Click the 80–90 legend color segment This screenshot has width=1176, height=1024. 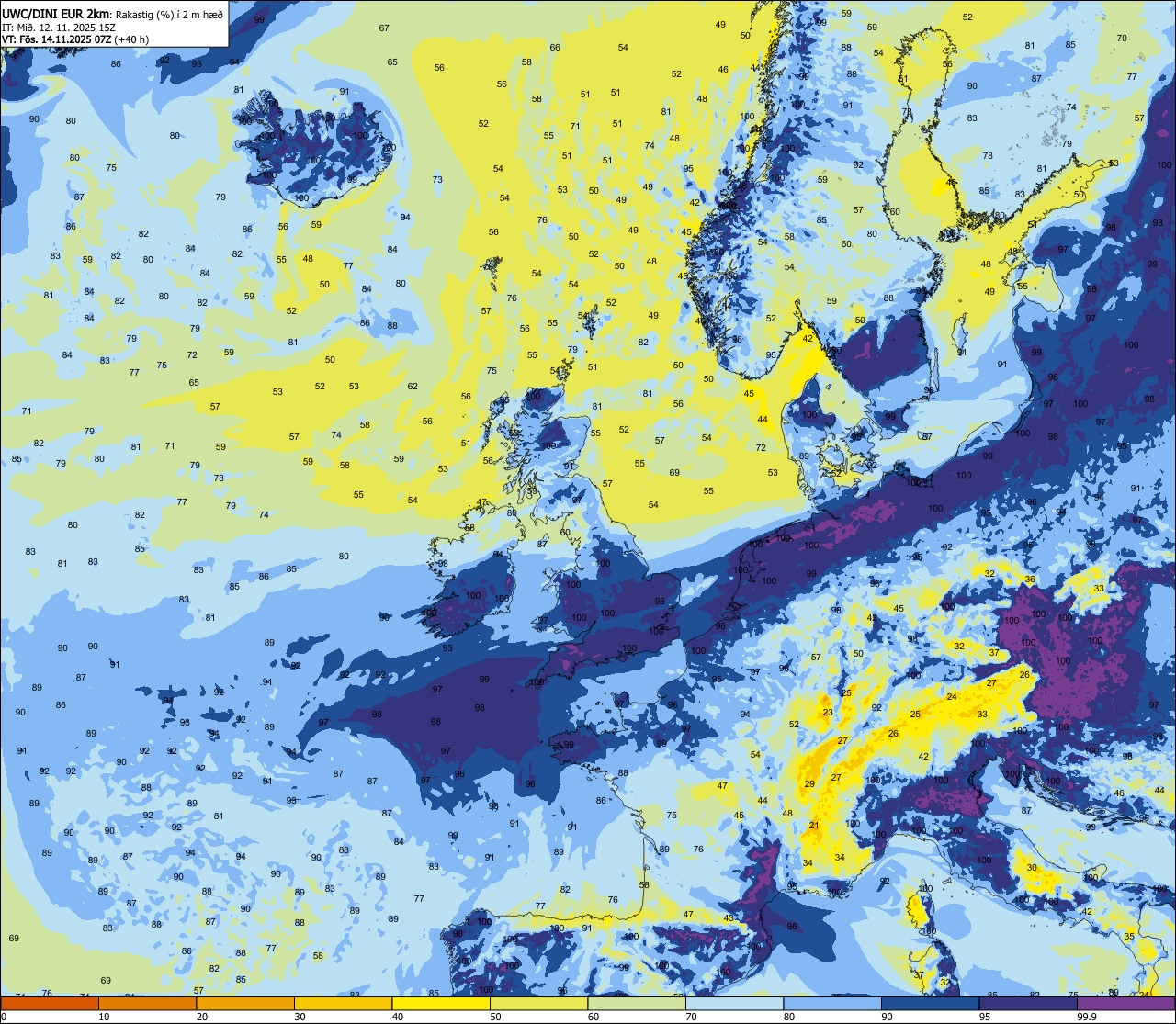click(832, 1003)
